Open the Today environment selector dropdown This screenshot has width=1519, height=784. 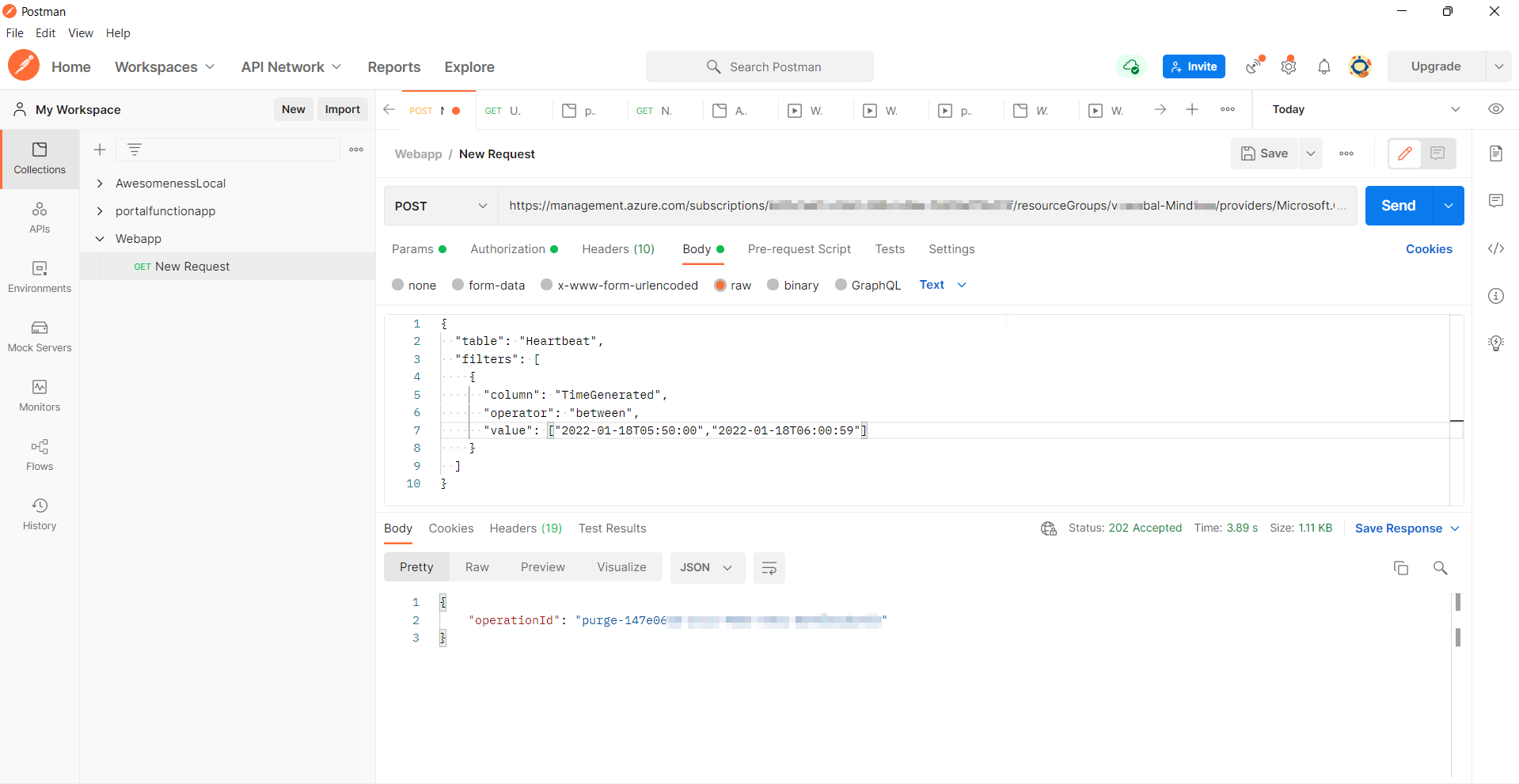(x=1366, y=109)
